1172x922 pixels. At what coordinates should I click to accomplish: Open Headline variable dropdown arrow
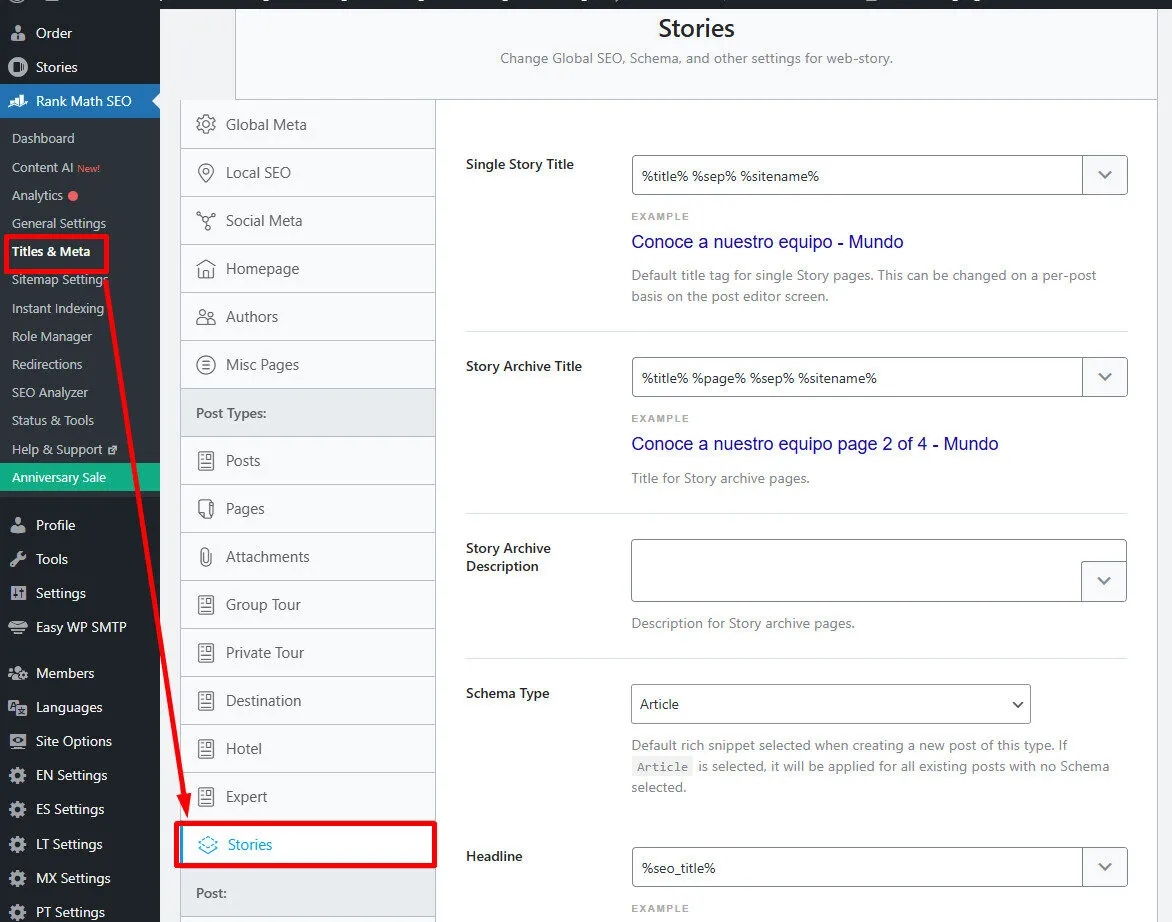click(x=1104, y=867)
